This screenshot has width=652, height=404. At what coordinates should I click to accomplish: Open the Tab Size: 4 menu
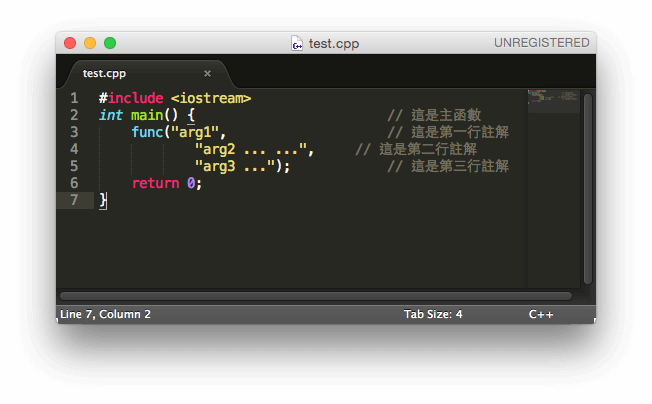click(433, 314)
